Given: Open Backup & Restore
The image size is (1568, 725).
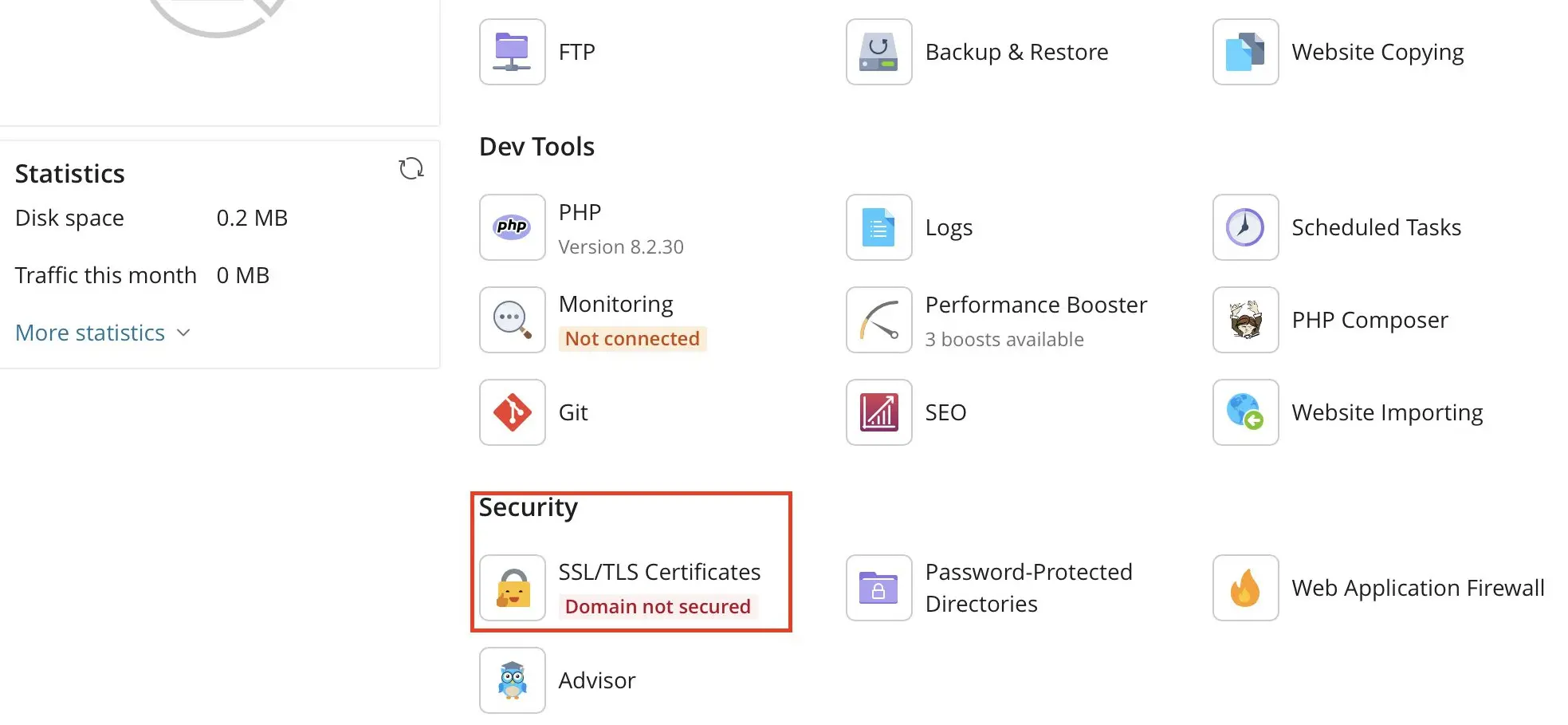Looking at the screenshot, I should (878, 52).
